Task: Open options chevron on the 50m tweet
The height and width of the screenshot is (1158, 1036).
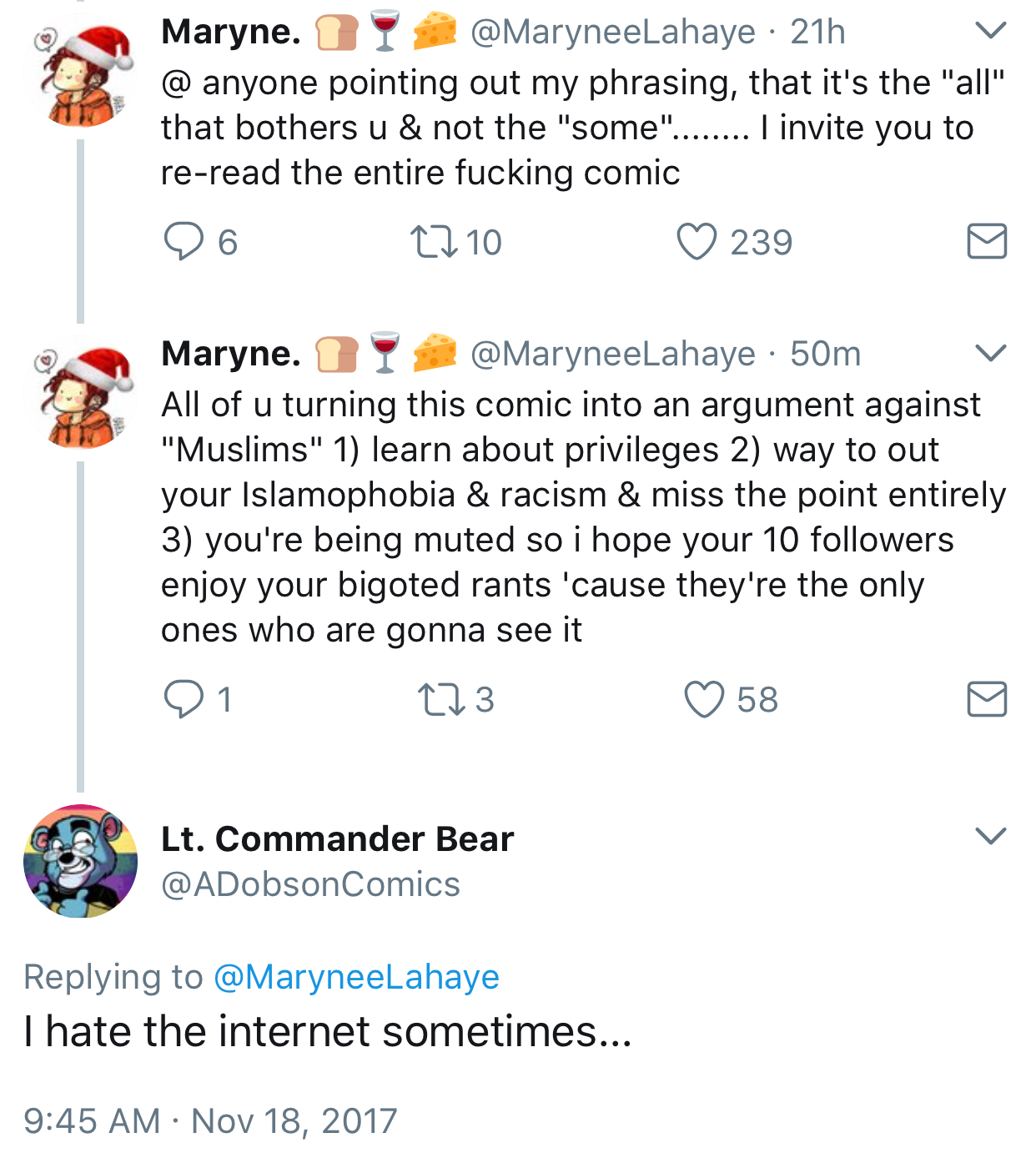Action: [x=990, y=353]
